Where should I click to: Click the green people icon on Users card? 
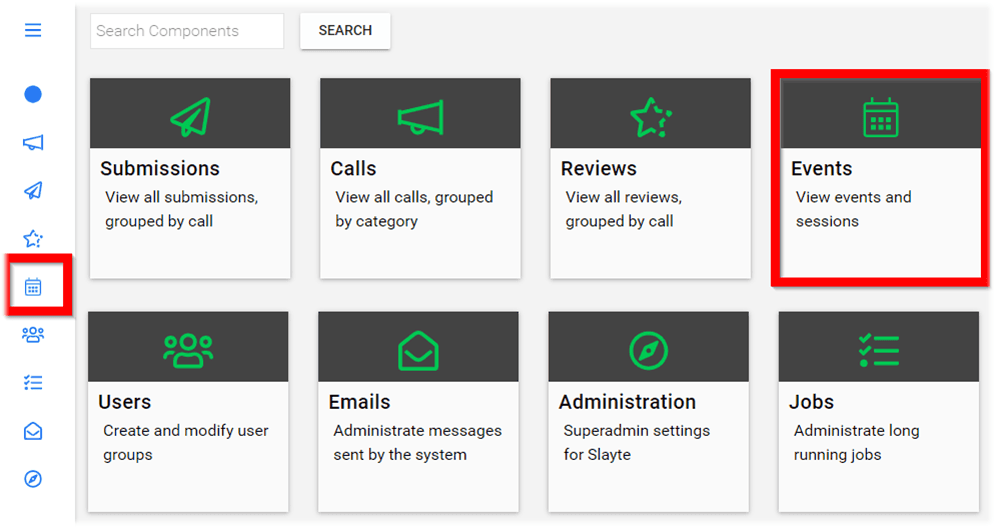coord(188,351)
